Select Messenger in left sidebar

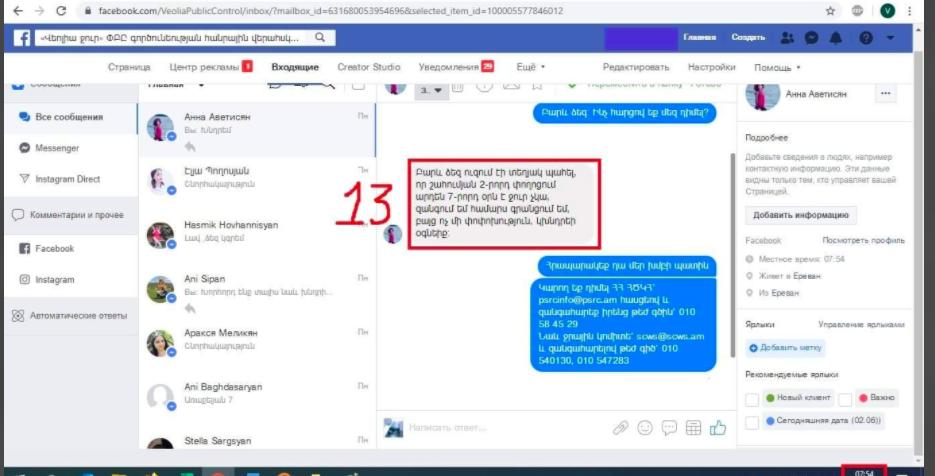pyautogui.click(x=70, y=148)
